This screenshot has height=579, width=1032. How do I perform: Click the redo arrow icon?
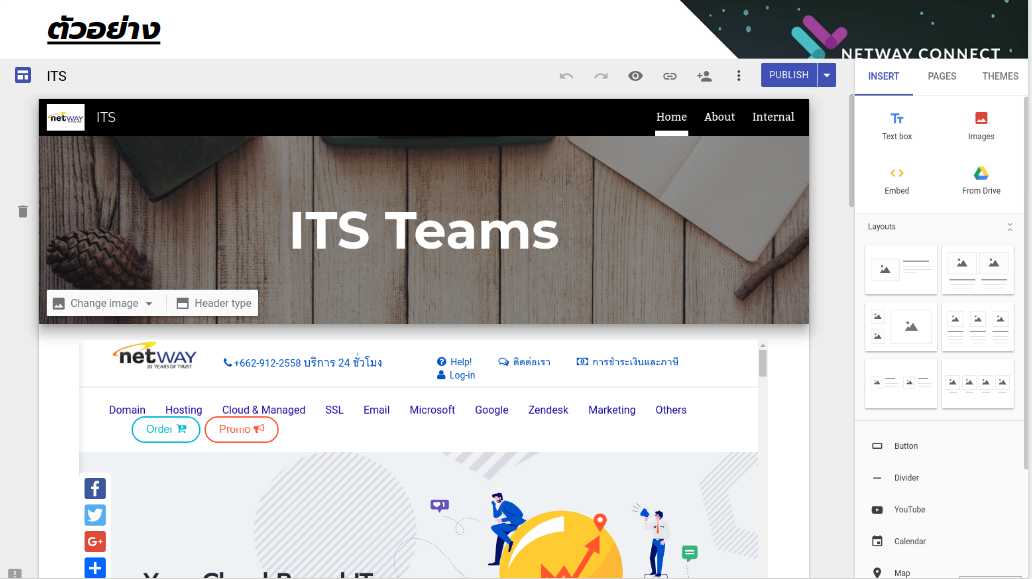600,76
